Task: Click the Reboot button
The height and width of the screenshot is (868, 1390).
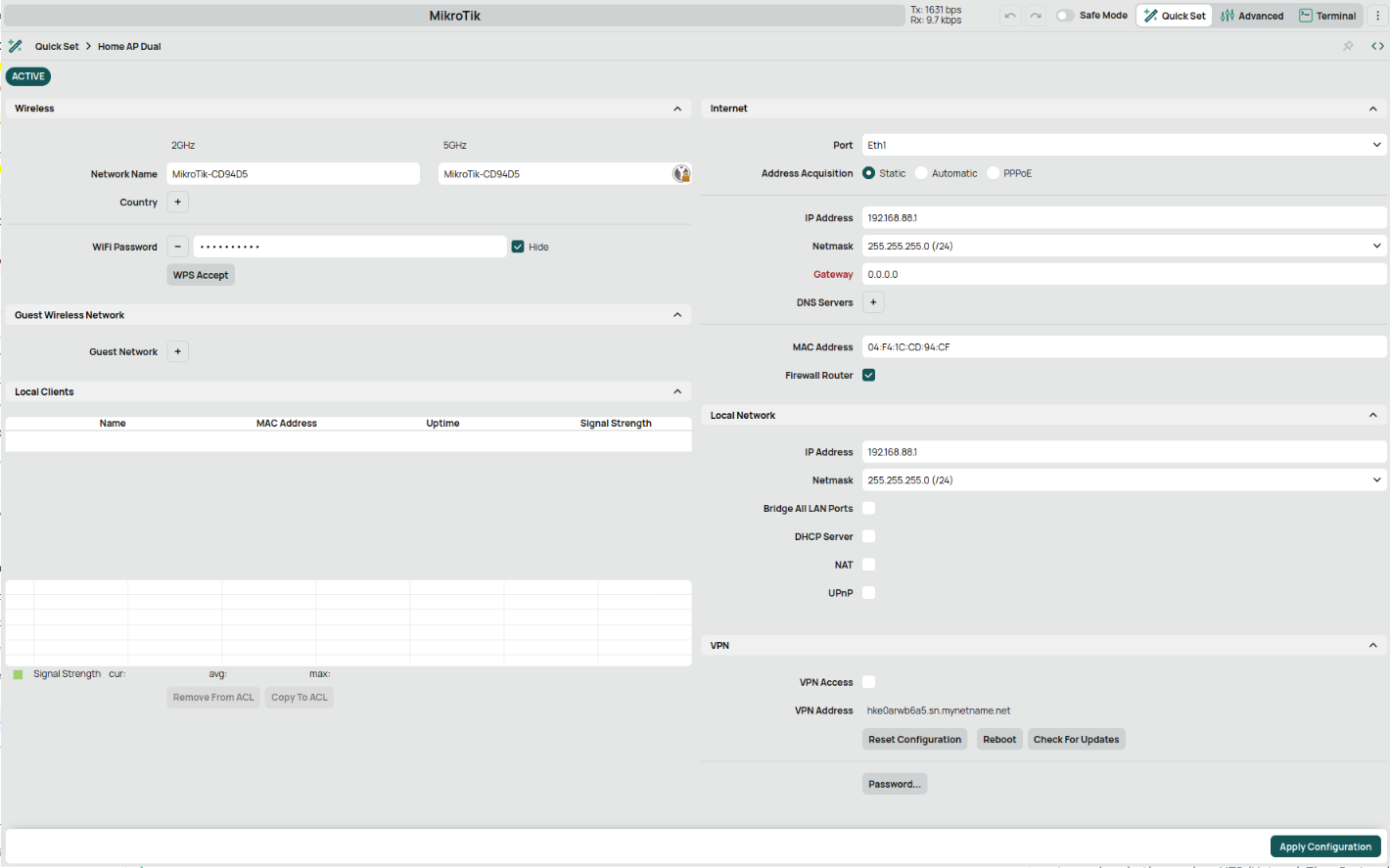Action: (x=999, y=740)
